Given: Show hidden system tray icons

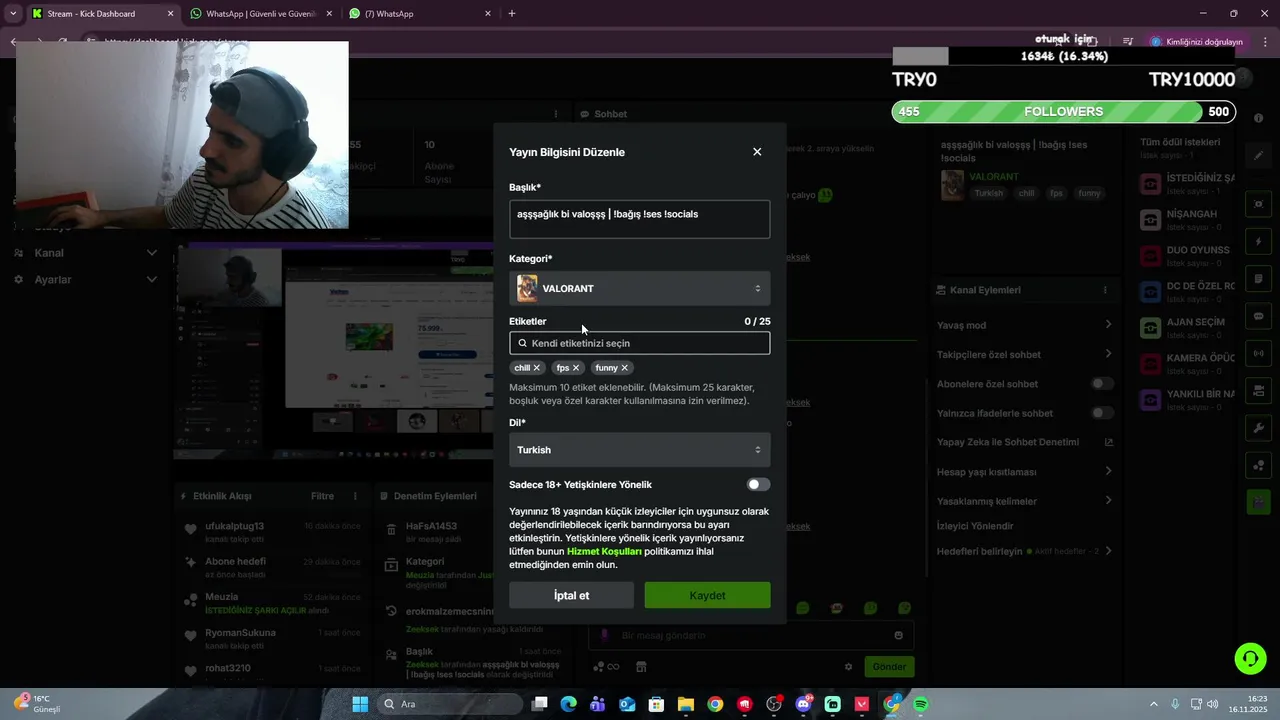Looking at the screenshot, I should [x=1153, y=704].
